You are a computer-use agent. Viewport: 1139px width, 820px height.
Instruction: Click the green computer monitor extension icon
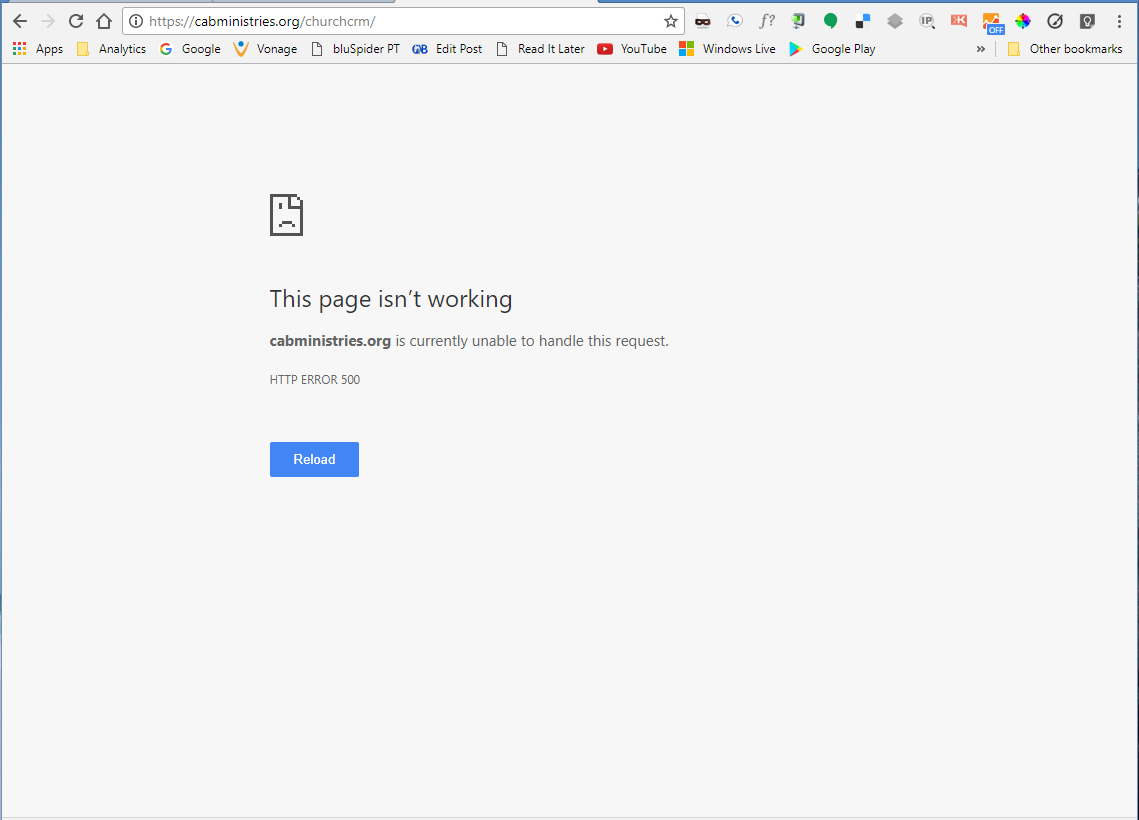pyautogui.click(x=798, y=21)
